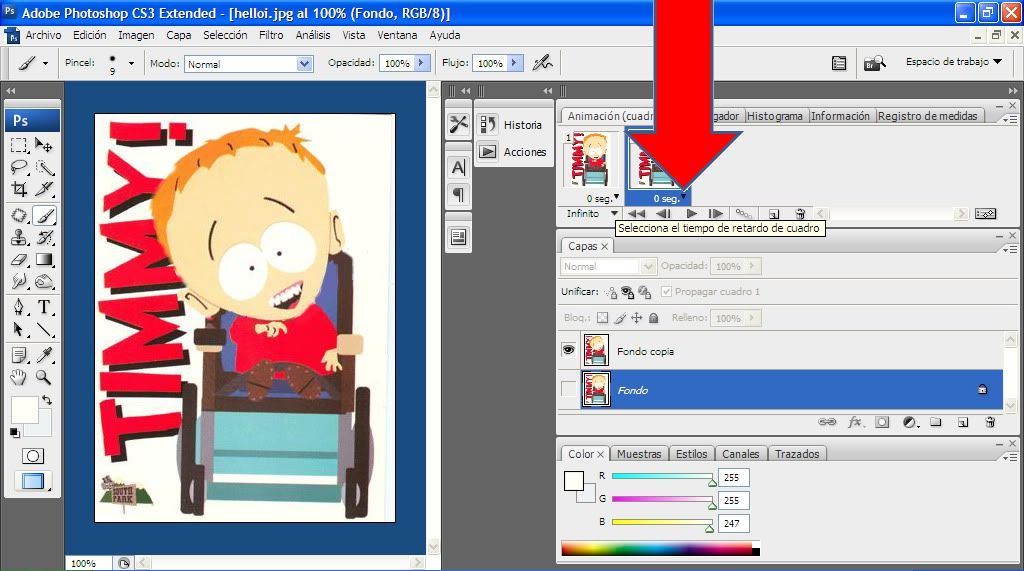The height and width of the screenshot is (571, 1024).
Task: Open the Flujo slider arrow
Action: pyautogui.click(x=514, y=63)
